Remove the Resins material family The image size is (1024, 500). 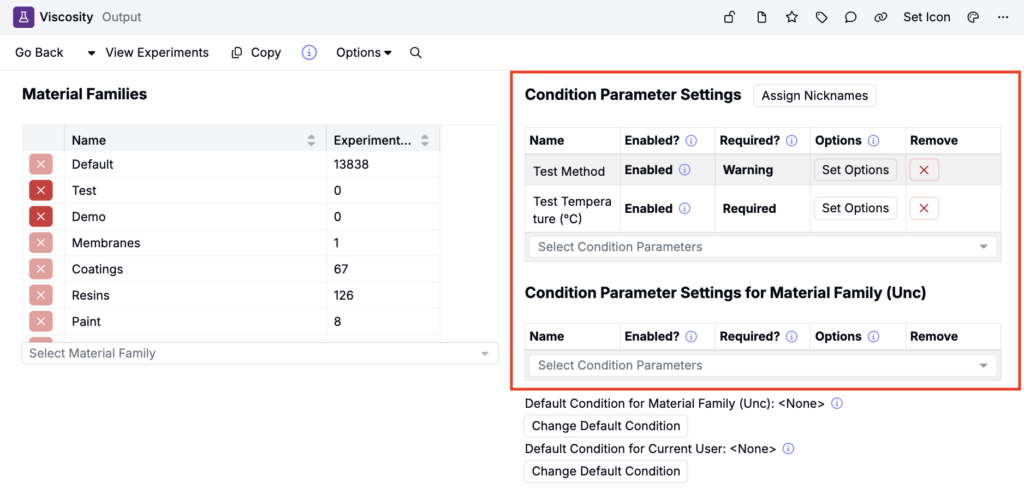point(40,295)
